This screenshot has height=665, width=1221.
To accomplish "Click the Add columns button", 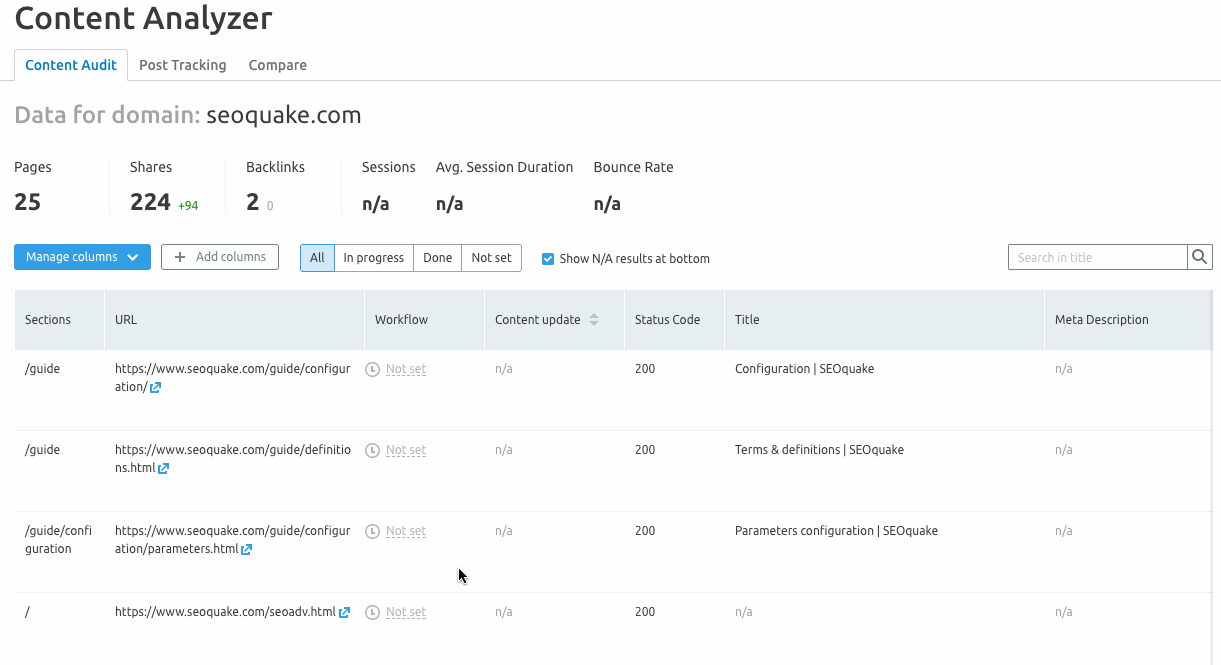I will click(220, 257).
